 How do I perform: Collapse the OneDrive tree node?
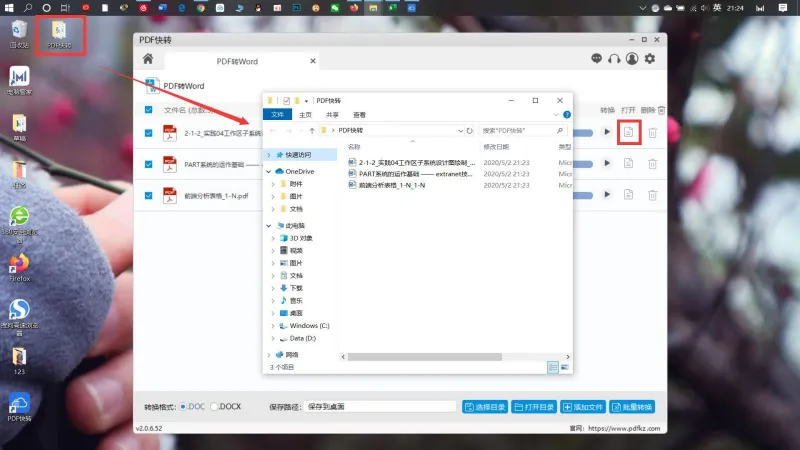269,171
